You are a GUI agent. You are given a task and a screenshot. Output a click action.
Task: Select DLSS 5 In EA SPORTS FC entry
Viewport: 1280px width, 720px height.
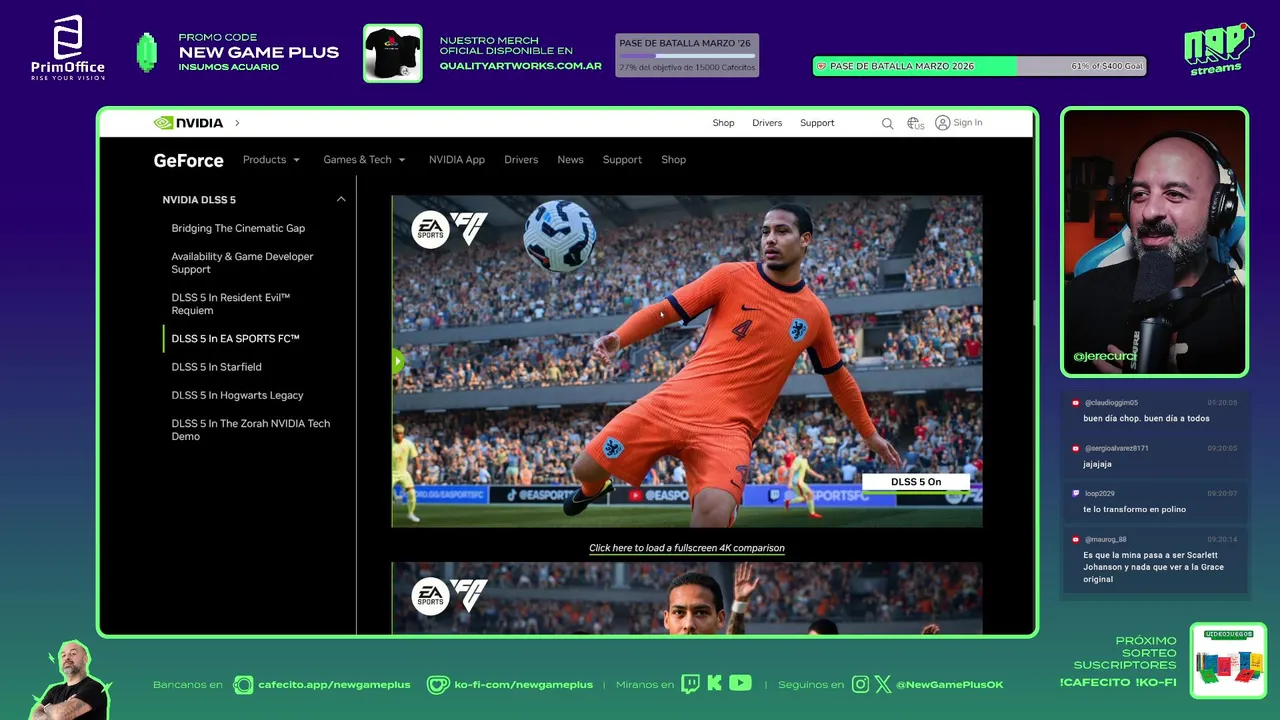[235, 339]
